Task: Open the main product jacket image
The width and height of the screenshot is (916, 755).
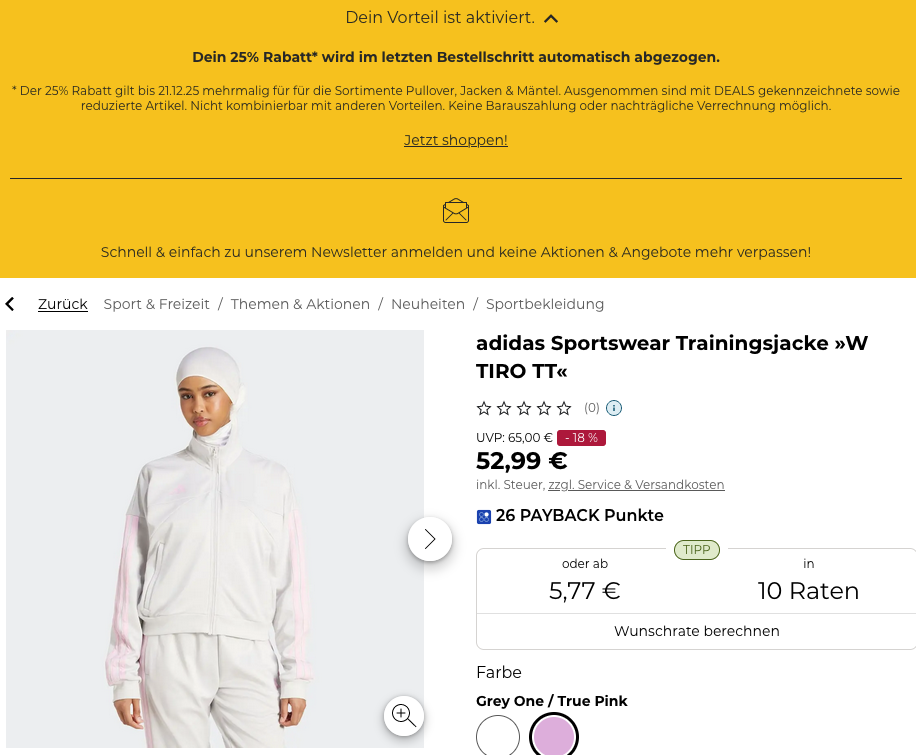Action: coord(215,540)
